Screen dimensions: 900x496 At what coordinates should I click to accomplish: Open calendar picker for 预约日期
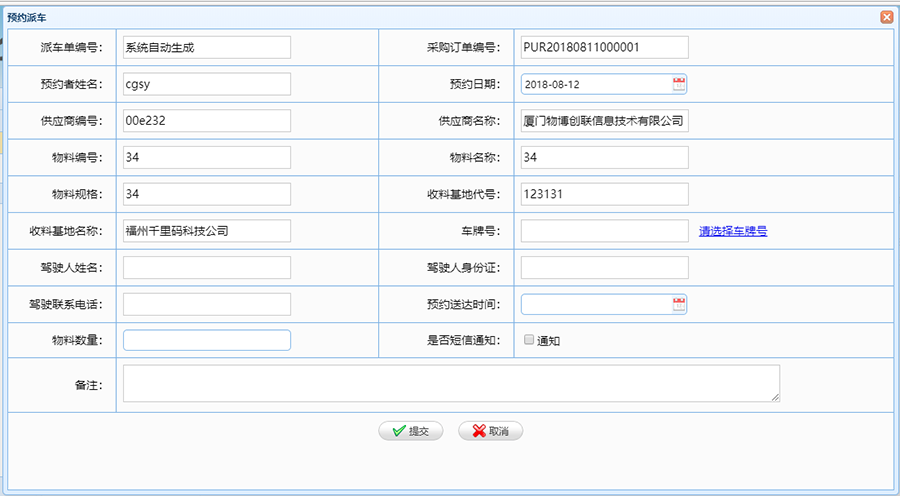(x=679, y=84)
